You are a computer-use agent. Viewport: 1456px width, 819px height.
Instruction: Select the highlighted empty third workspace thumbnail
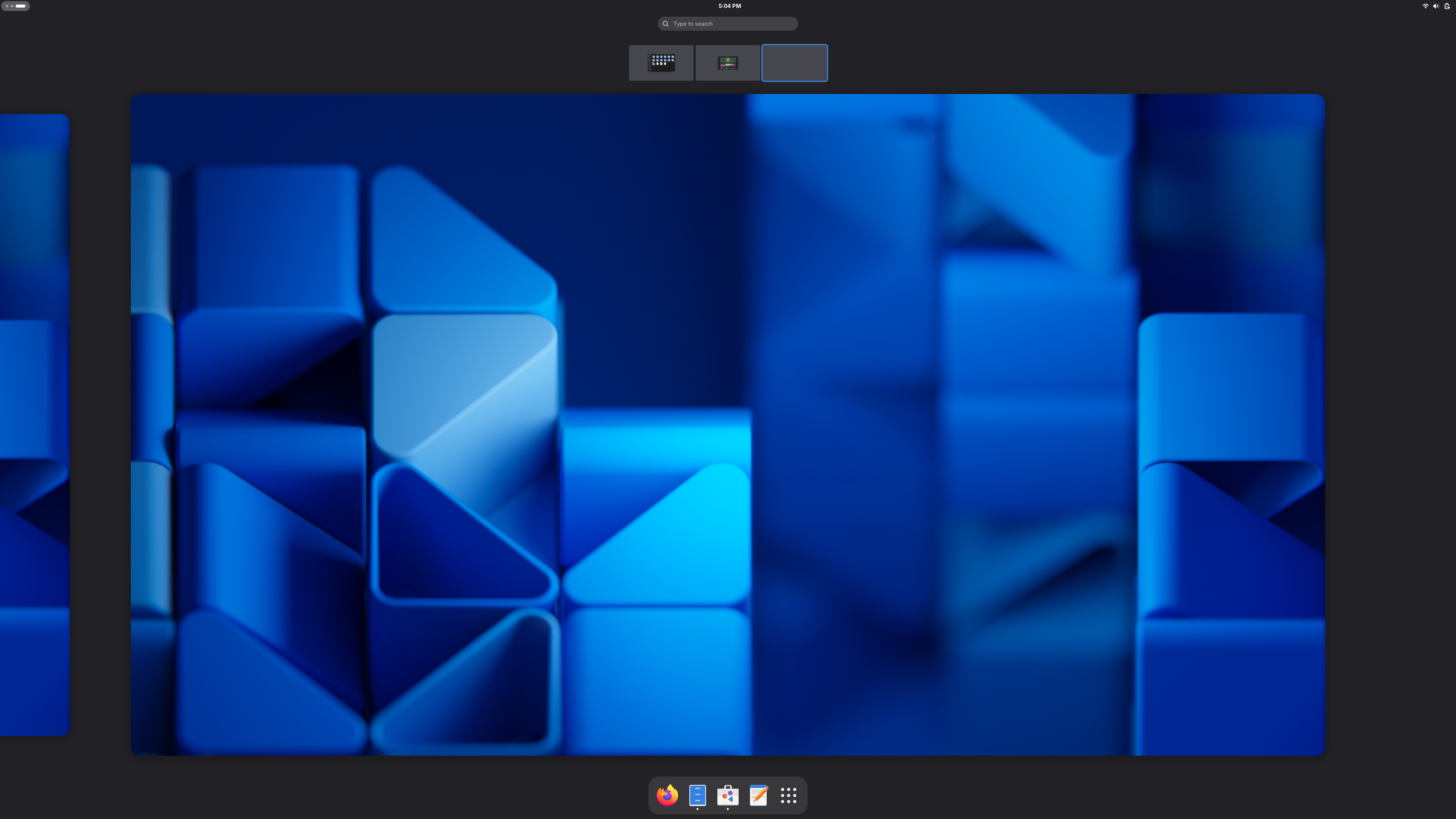(794, 63)
